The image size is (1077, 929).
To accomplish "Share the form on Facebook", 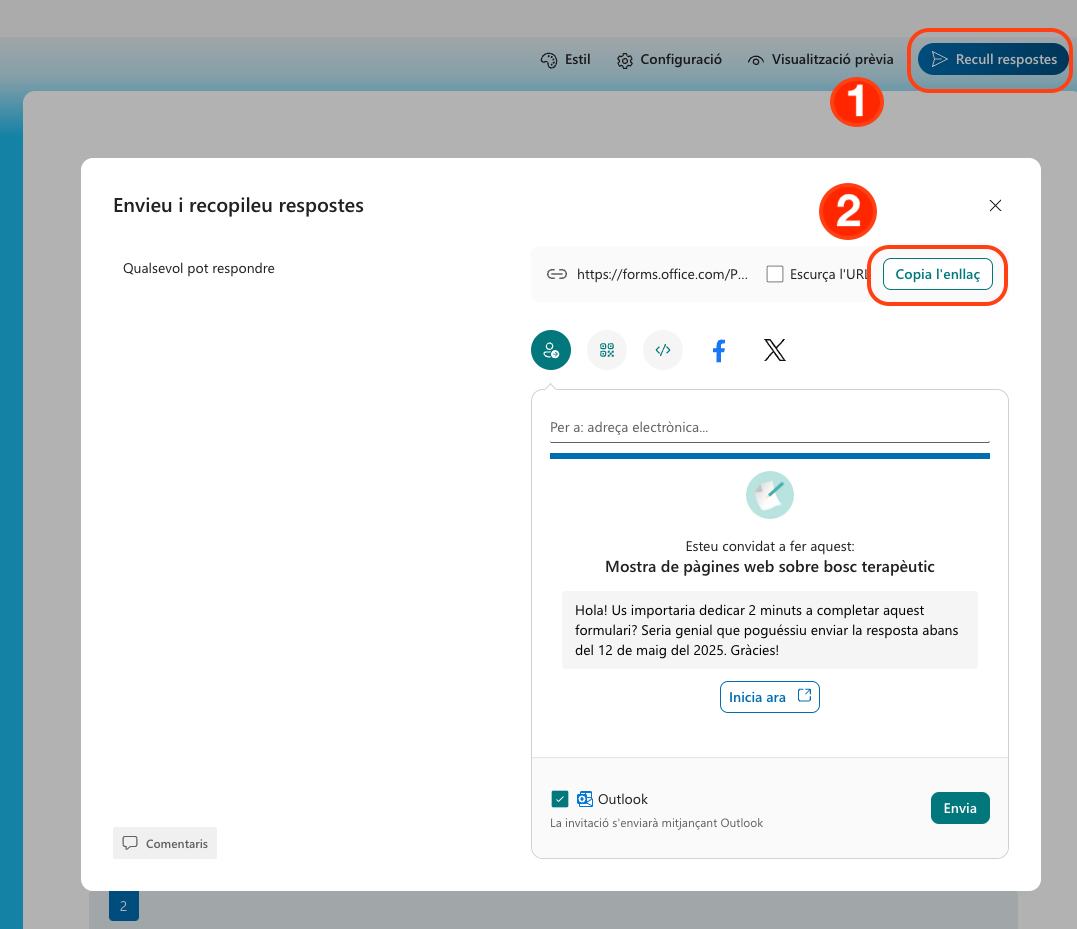I will 718,350.
